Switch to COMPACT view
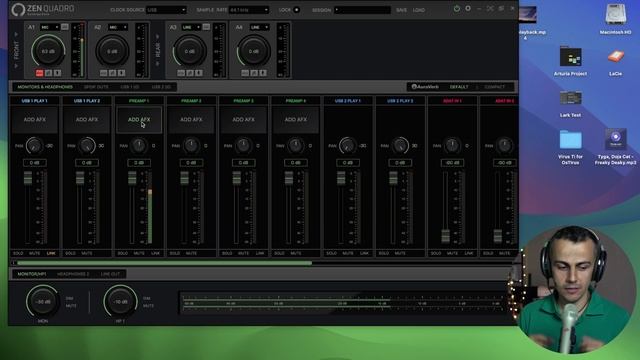 494,87
